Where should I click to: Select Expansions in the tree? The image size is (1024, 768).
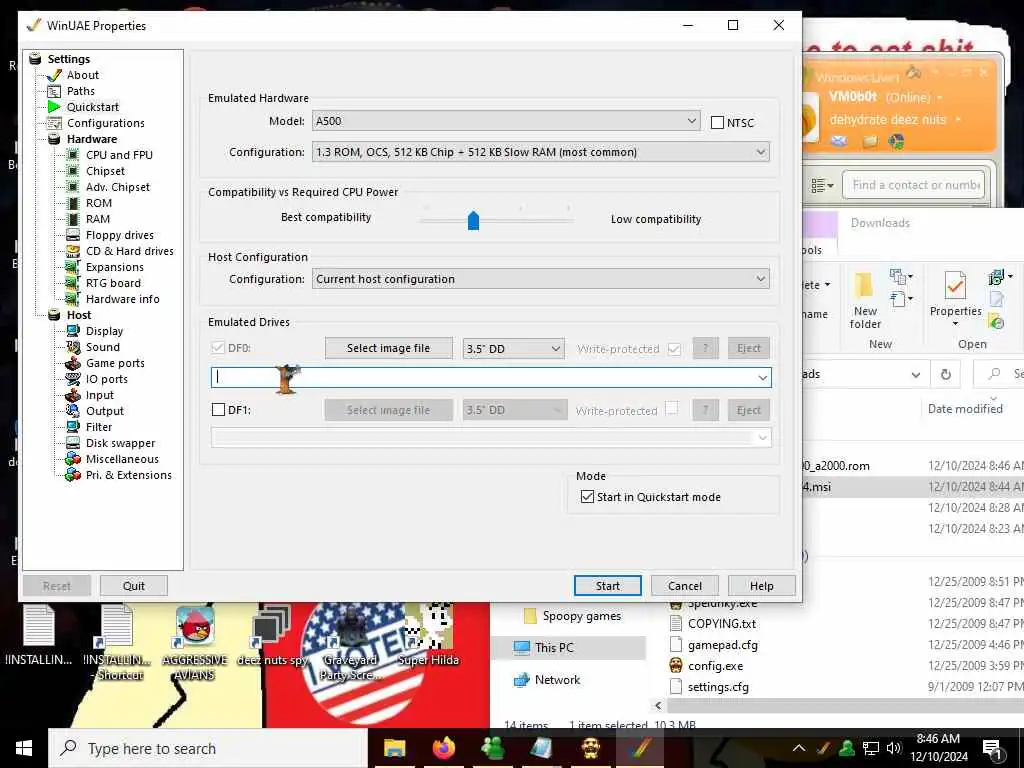pos(115,267)
